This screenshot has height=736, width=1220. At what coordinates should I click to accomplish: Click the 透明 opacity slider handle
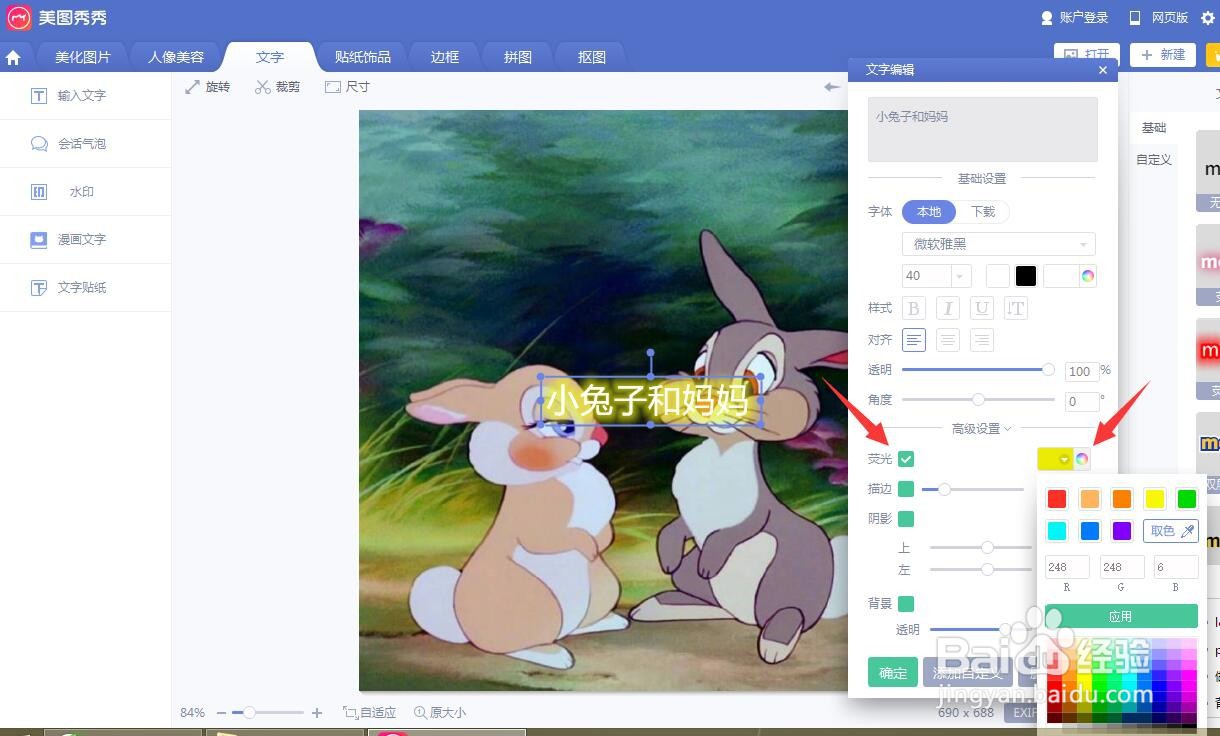[1048, 370]
